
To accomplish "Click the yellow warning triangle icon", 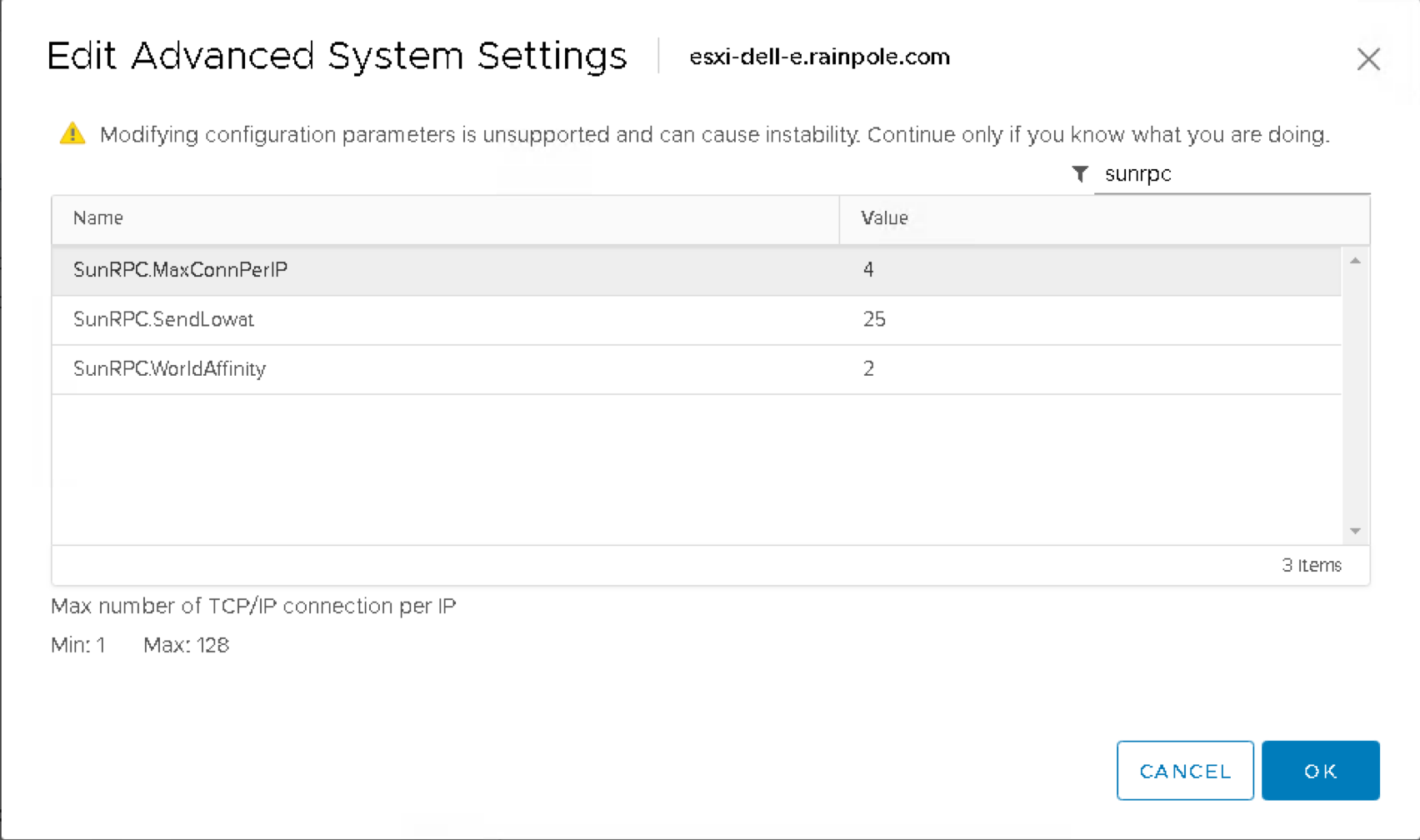I will (x=72, y=133).
